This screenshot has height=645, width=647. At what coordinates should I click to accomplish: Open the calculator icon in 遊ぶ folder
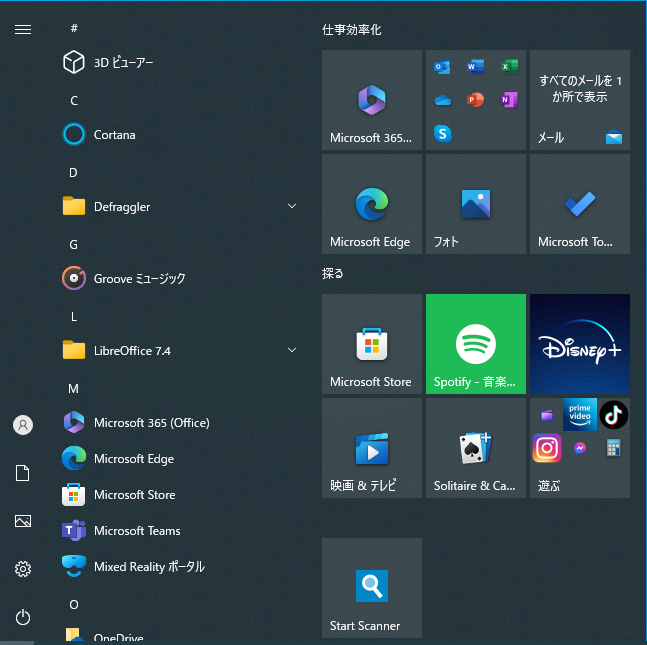(613, 448)
